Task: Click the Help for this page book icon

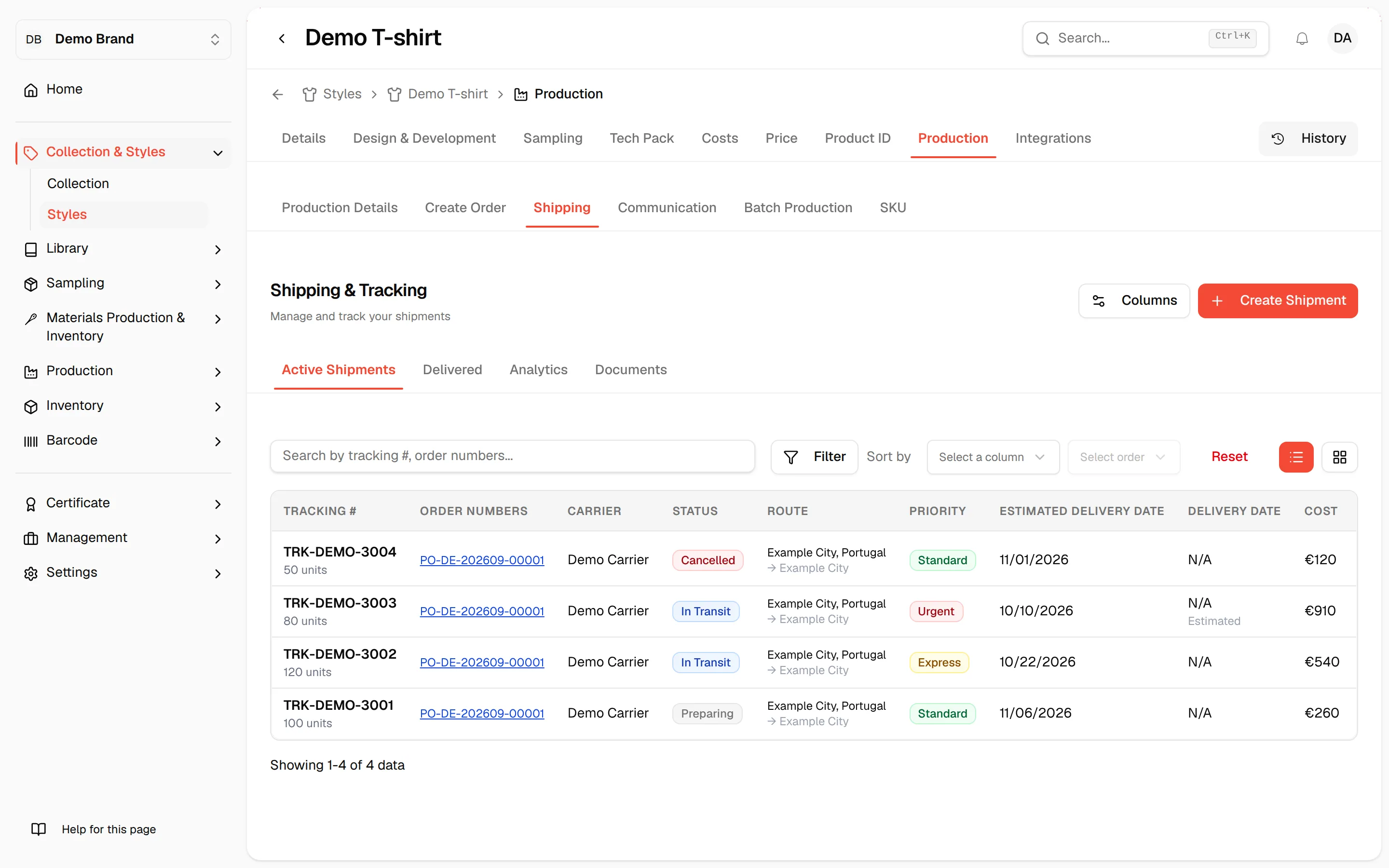Action: pyautogui.click(x=39, y=829)
